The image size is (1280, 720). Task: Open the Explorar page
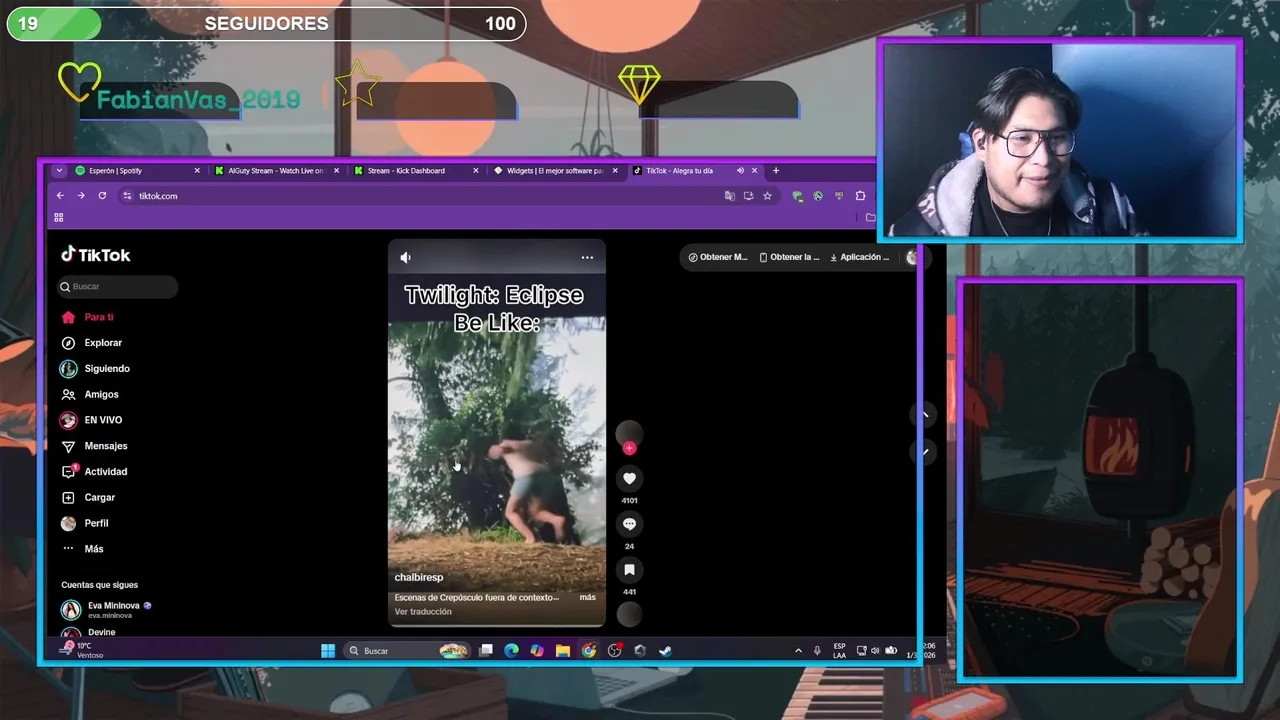pyautogui.click(x=103, y=343)
